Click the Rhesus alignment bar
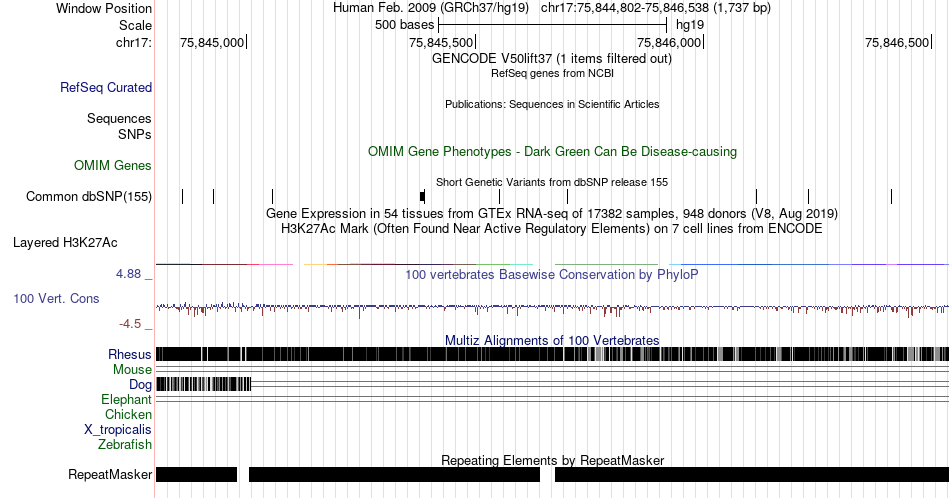The image size is (950, 498). tap(553, 354)
